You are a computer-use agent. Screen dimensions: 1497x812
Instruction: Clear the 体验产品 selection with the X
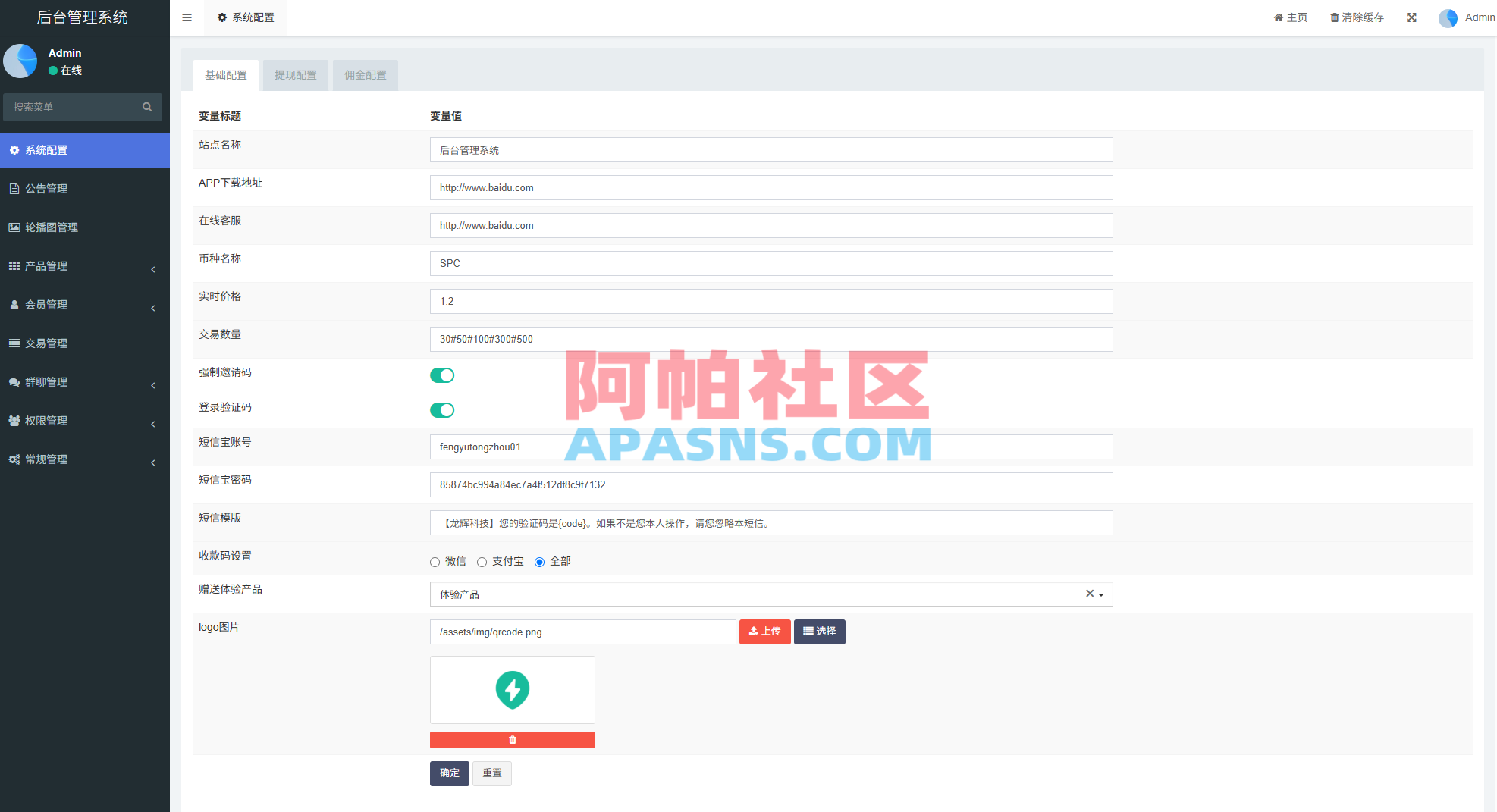click(x=1089, y=594)
